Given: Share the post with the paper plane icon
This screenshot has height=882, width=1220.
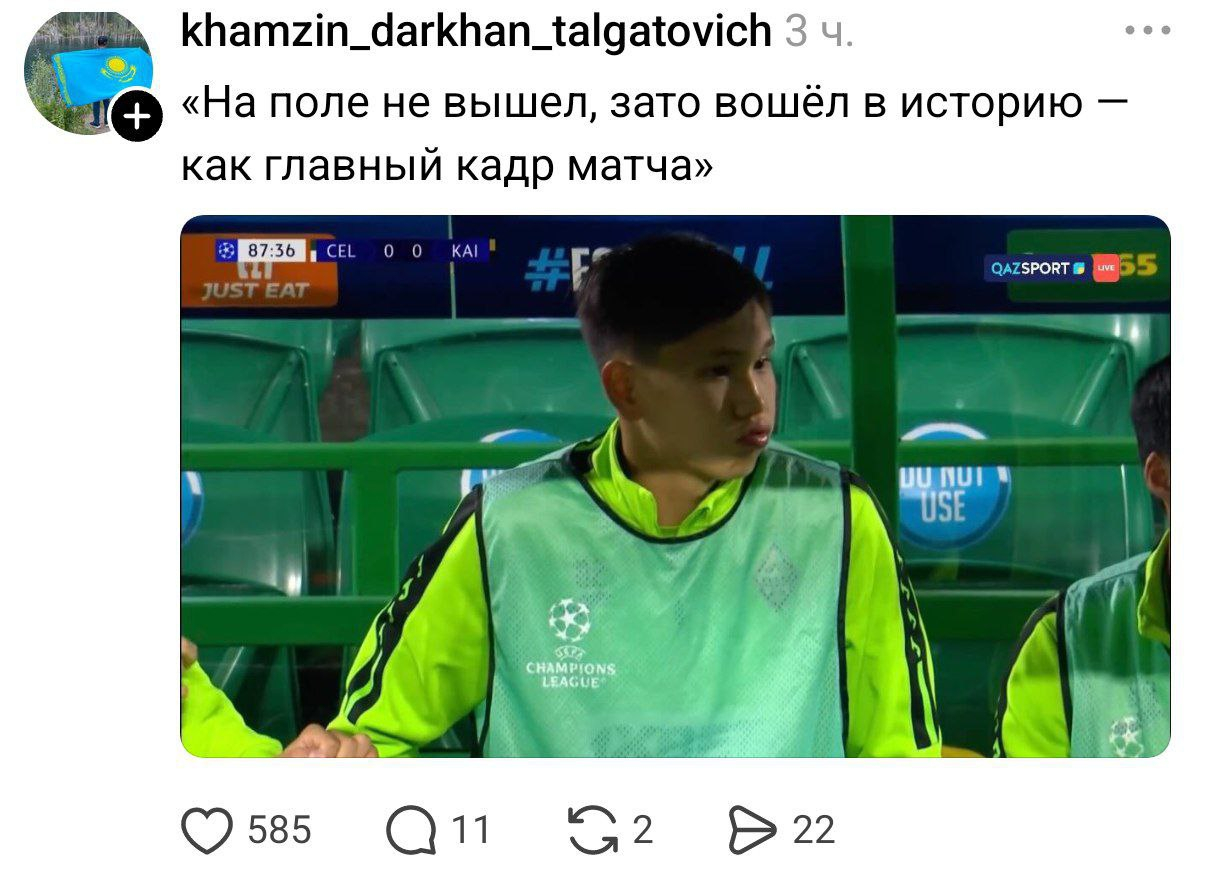Looking at the screenshot, I should [754, 831].
